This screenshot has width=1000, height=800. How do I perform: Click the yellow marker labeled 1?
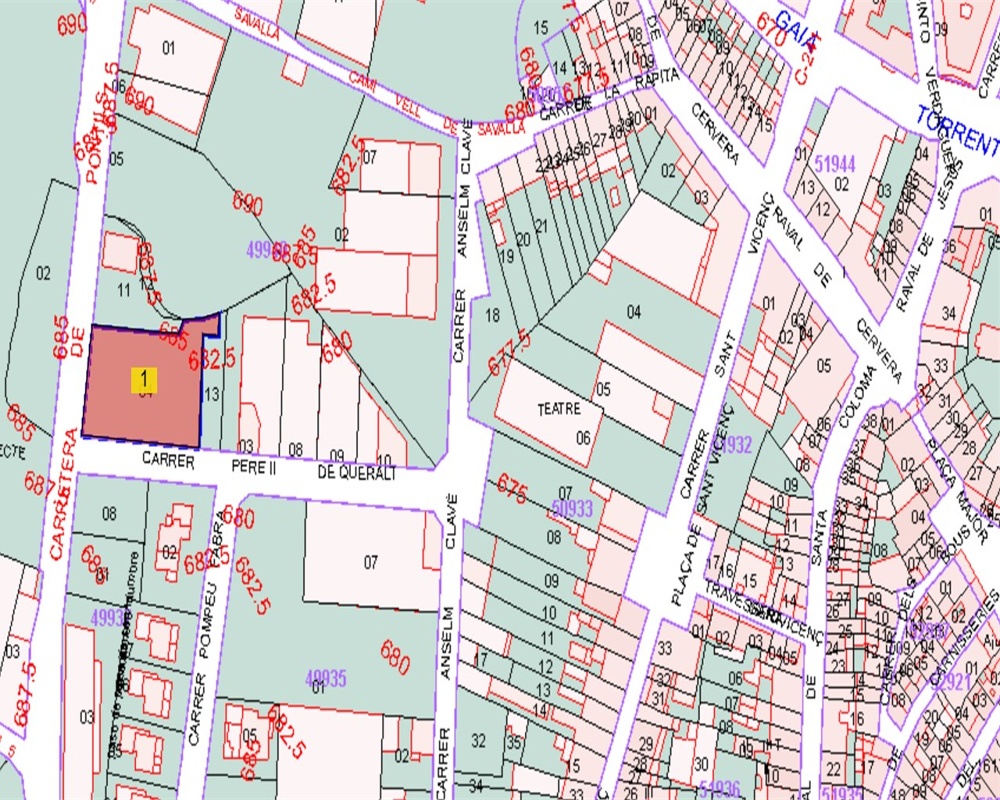click(x=145, y=379)
